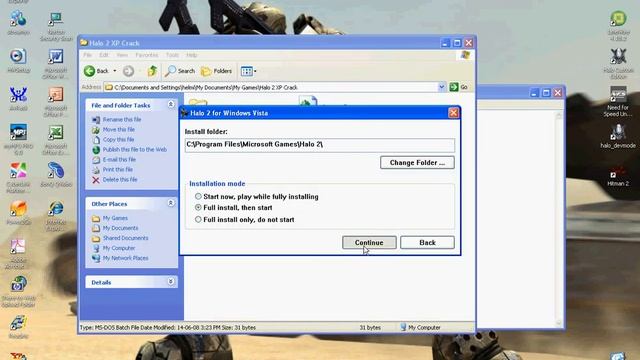Open the Help menu in Explorer
Screen dimensions: 640x360
point(191,55)
